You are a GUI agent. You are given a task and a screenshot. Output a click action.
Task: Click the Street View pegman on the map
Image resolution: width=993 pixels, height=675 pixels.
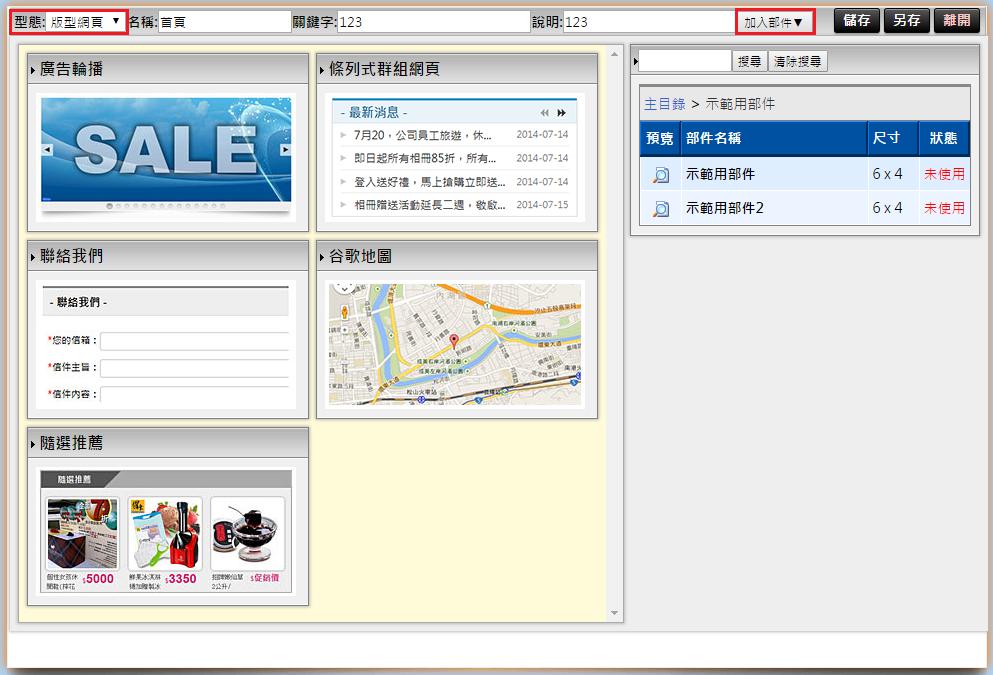click(345, 311)
